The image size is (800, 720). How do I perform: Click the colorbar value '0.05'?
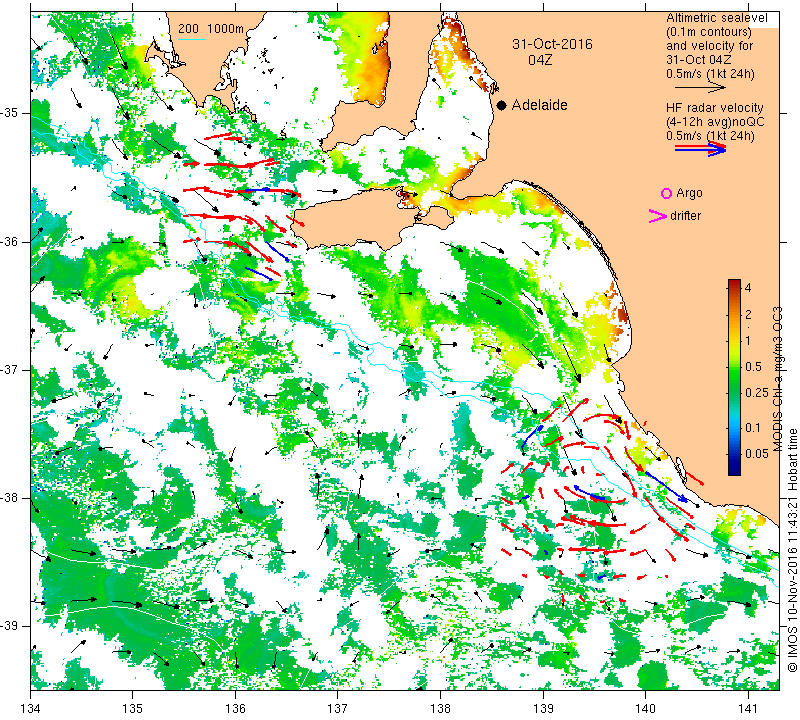point(756,454)
